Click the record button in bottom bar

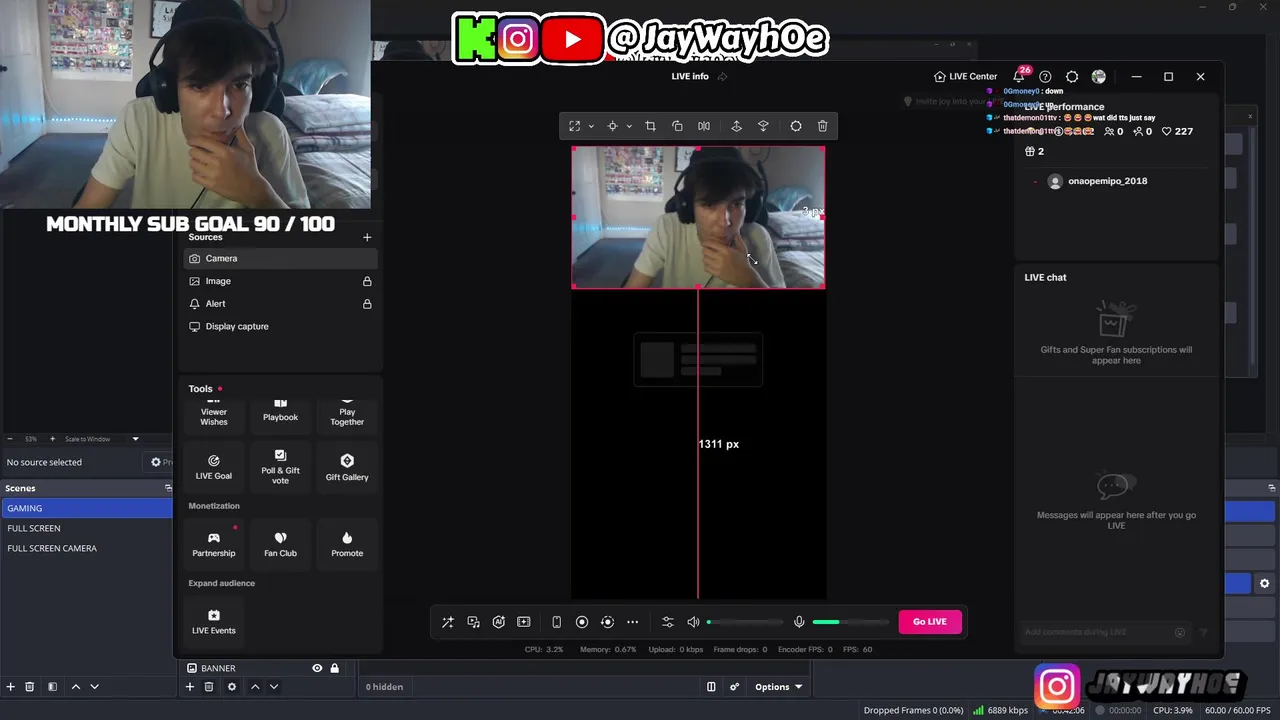coord(582,622)
